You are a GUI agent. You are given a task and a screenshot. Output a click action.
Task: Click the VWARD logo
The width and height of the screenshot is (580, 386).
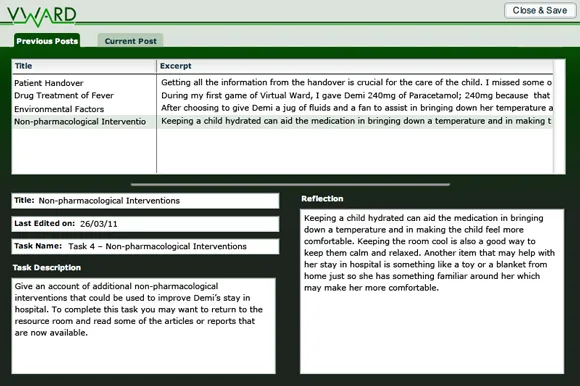[41, 16]
